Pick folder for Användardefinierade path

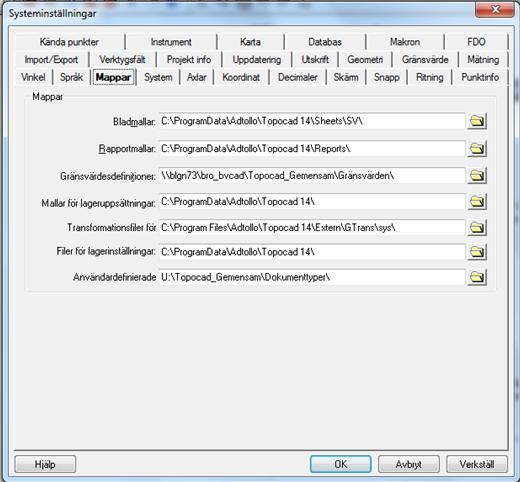click(x=477, y=277)
